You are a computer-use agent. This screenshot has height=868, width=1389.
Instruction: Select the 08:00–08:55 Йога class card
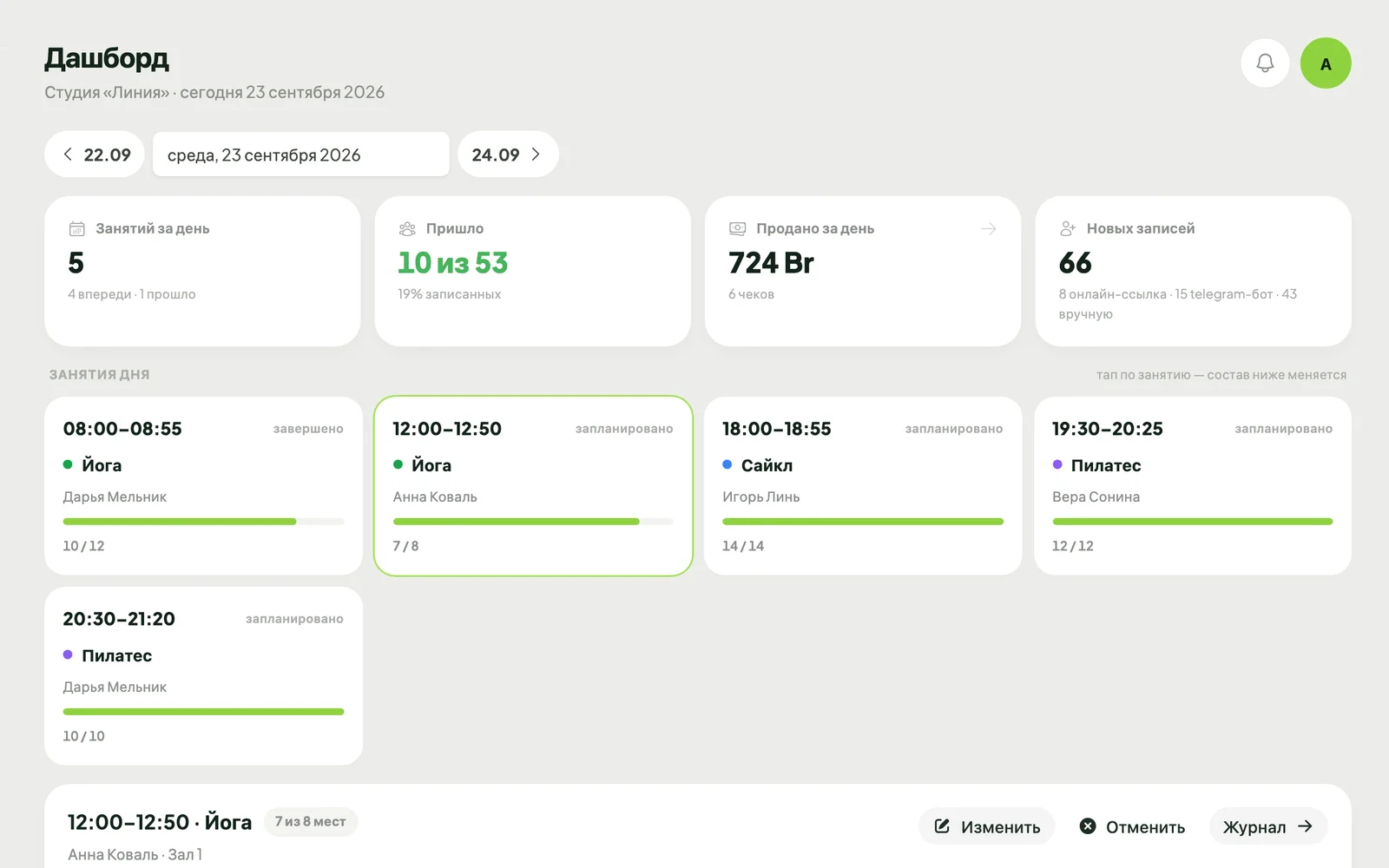click(203, 486)
